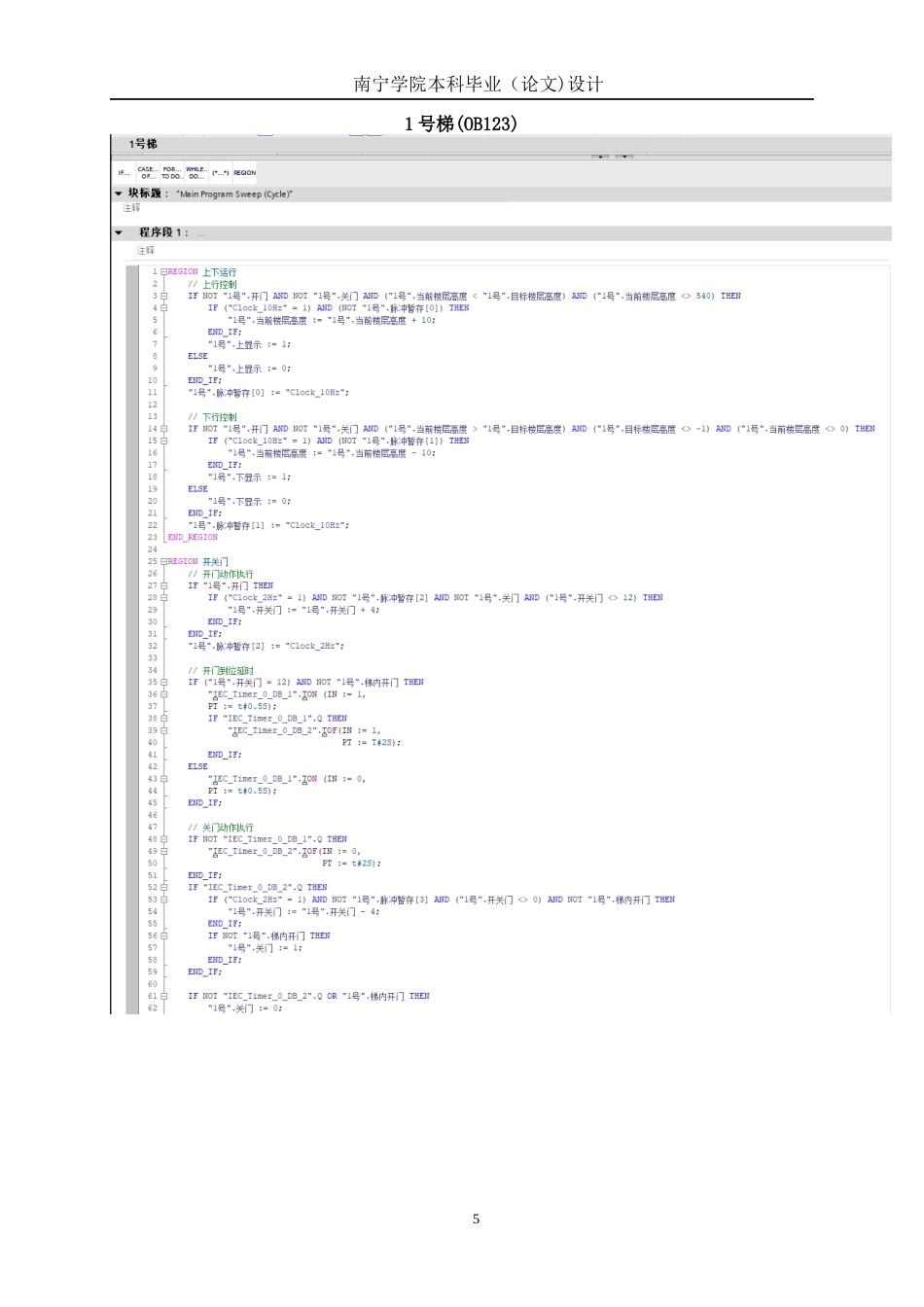This screenshot has width=924, height=1307.
Task: Click the 脉冲暂存[0] assignment on line 11
Action: 268,393
